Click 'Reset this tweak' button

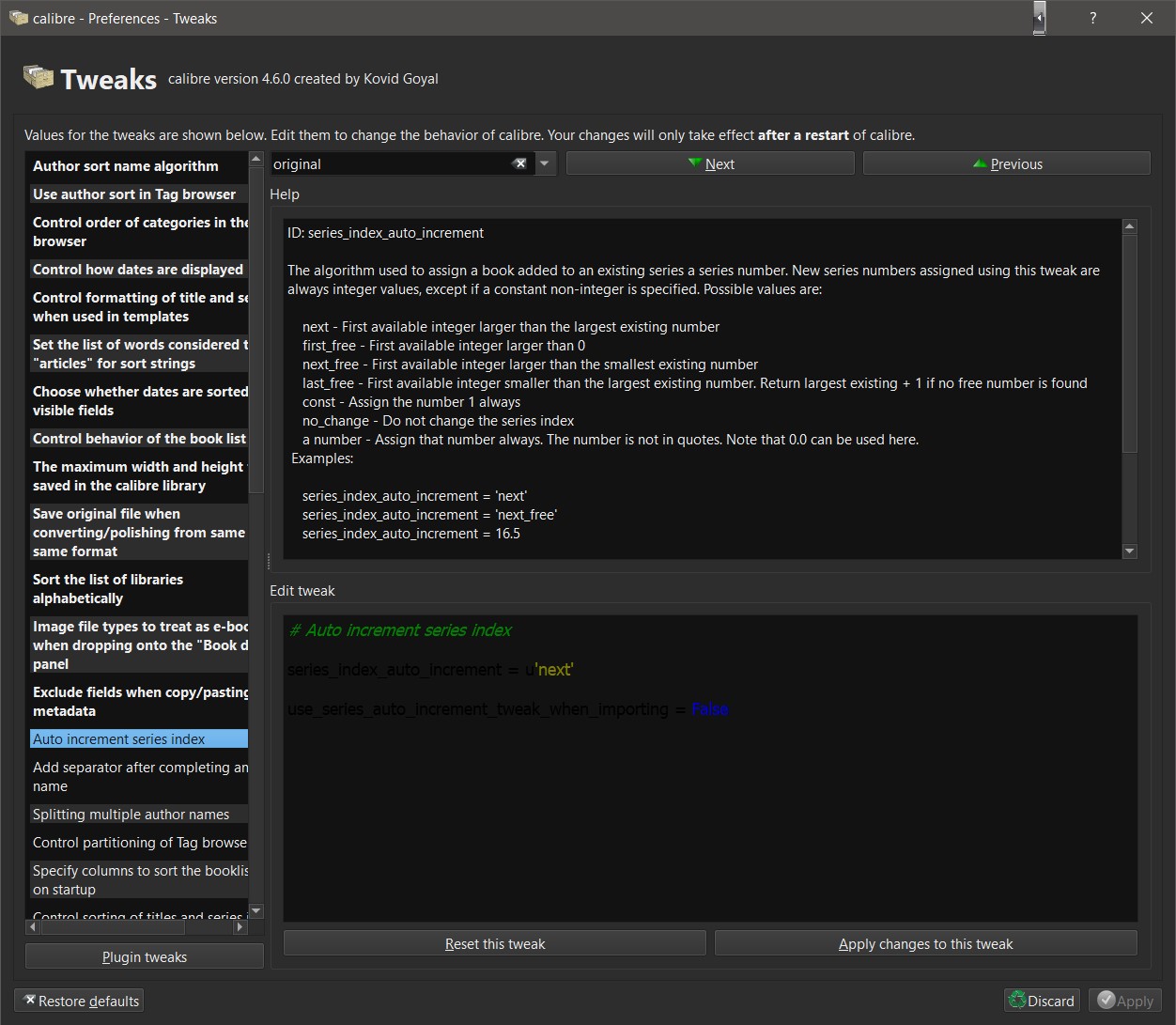(x=495, y=943)
